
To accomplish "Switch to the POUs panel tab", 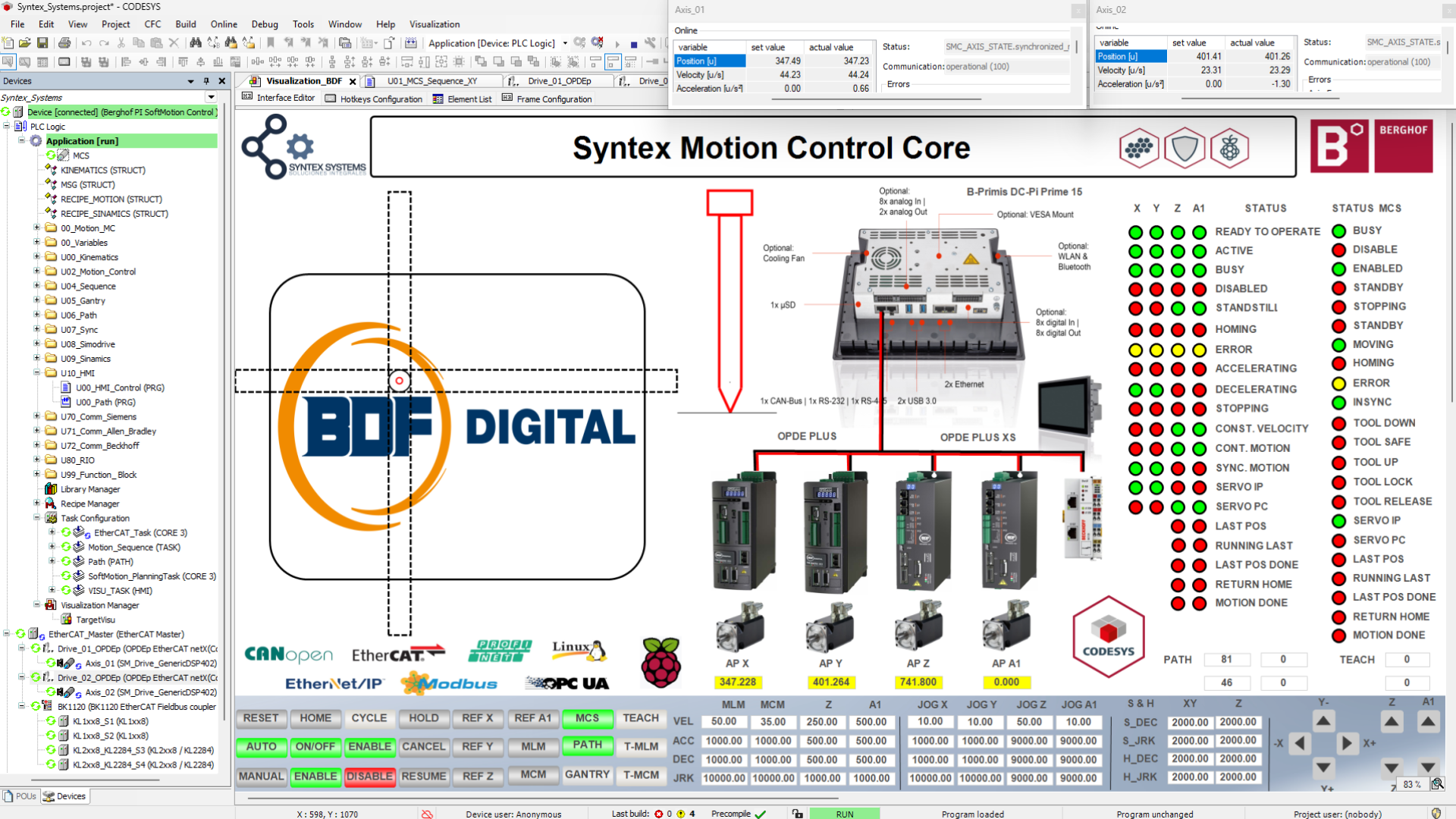I will pyautogui.click(x=20, y=796).
